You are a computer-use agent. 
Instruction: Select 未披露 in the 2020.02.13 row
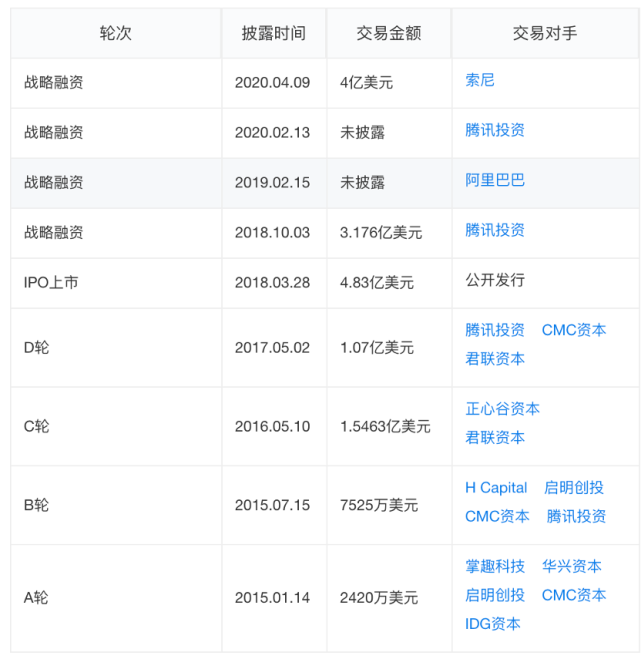[362, 132]
